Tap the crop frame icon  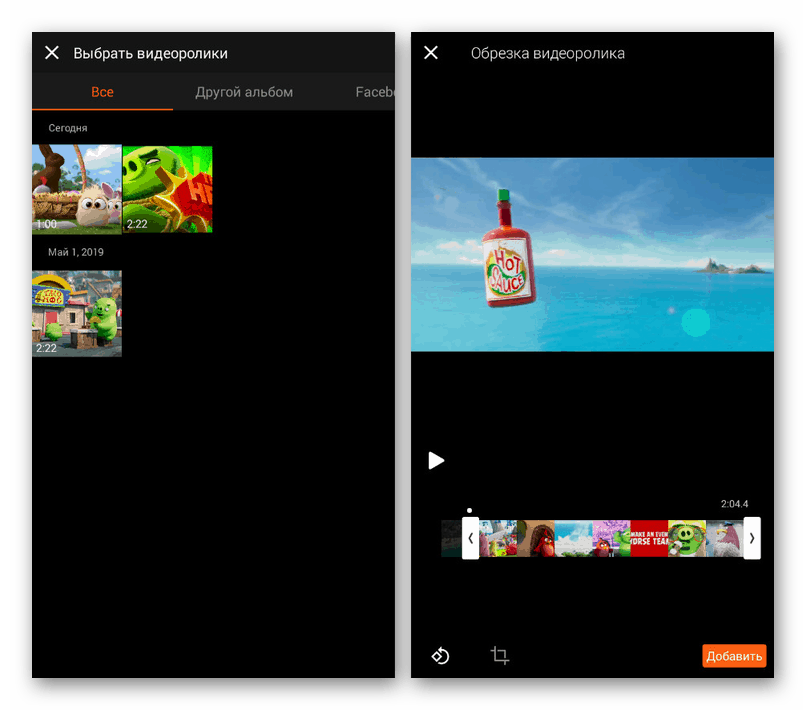click(500, 656)
